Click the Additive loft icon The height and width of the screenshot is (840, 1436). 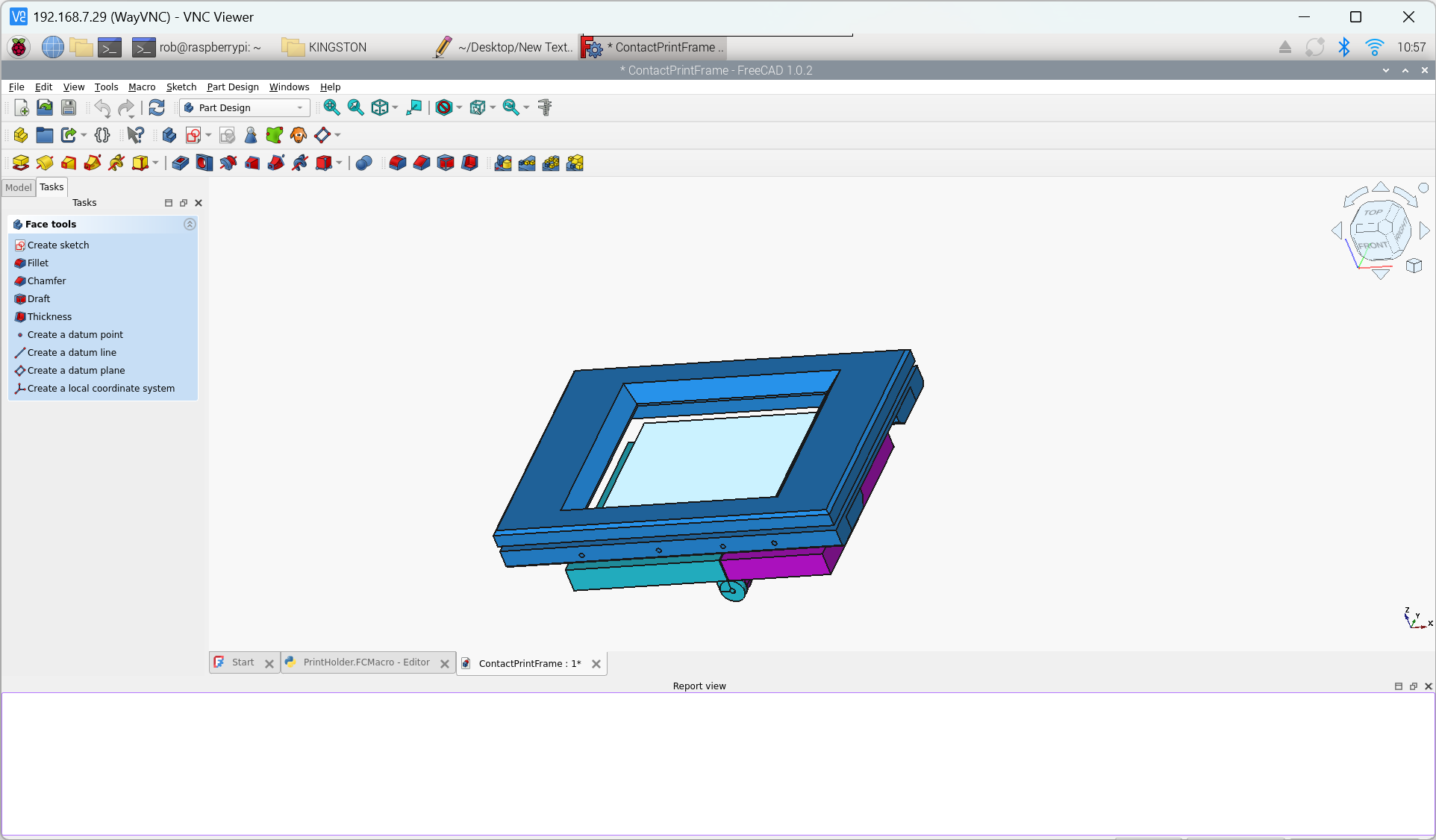tap(69, 163)
